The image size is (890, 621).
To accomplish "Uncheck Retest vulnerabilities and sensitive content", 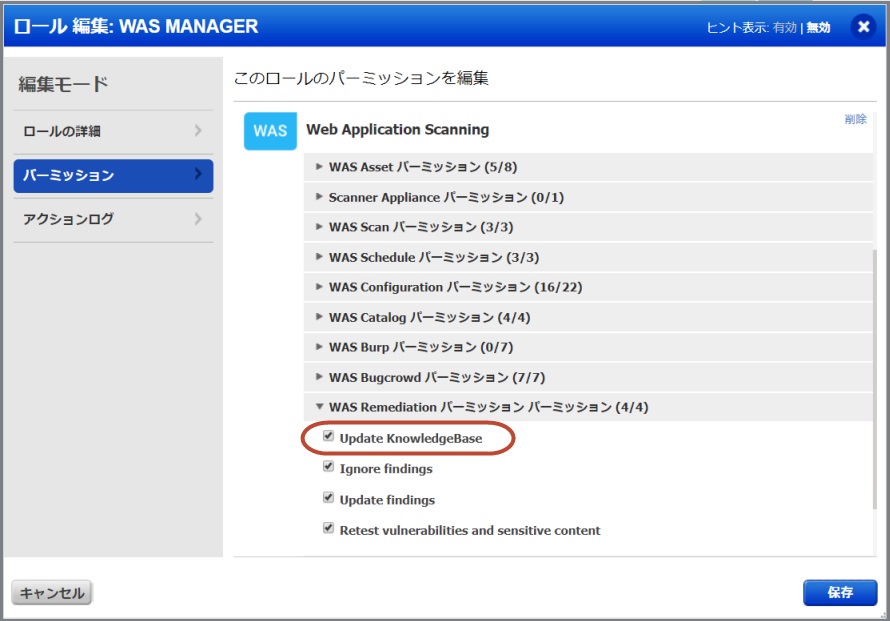I will click(329, 528).
